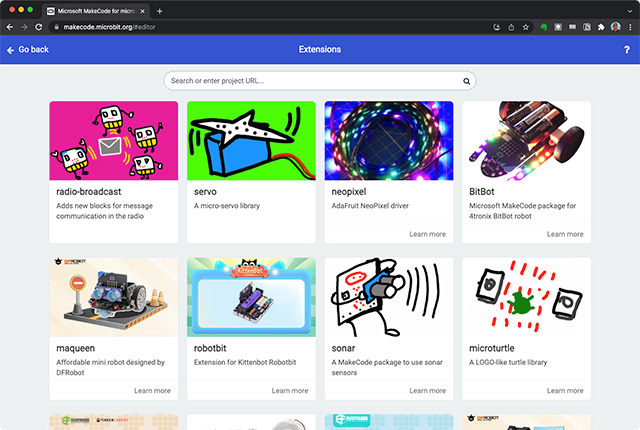This screenshot has width=640, height=430.
Task: Select the radio-broadcast extension thumbnail
Action: [x=114, y=141]
